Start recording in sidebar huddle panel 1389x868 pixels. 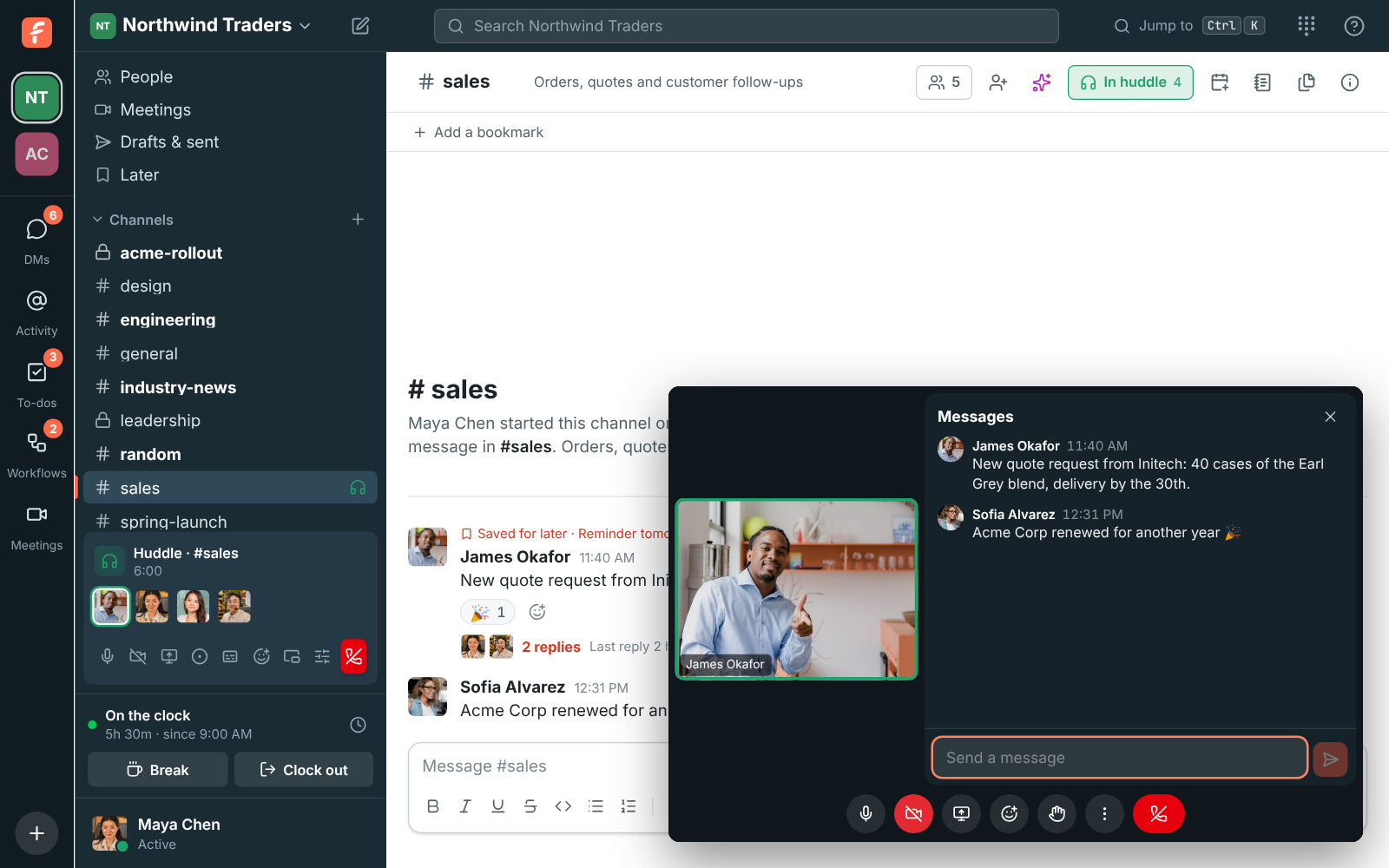[x=200, y=656]
